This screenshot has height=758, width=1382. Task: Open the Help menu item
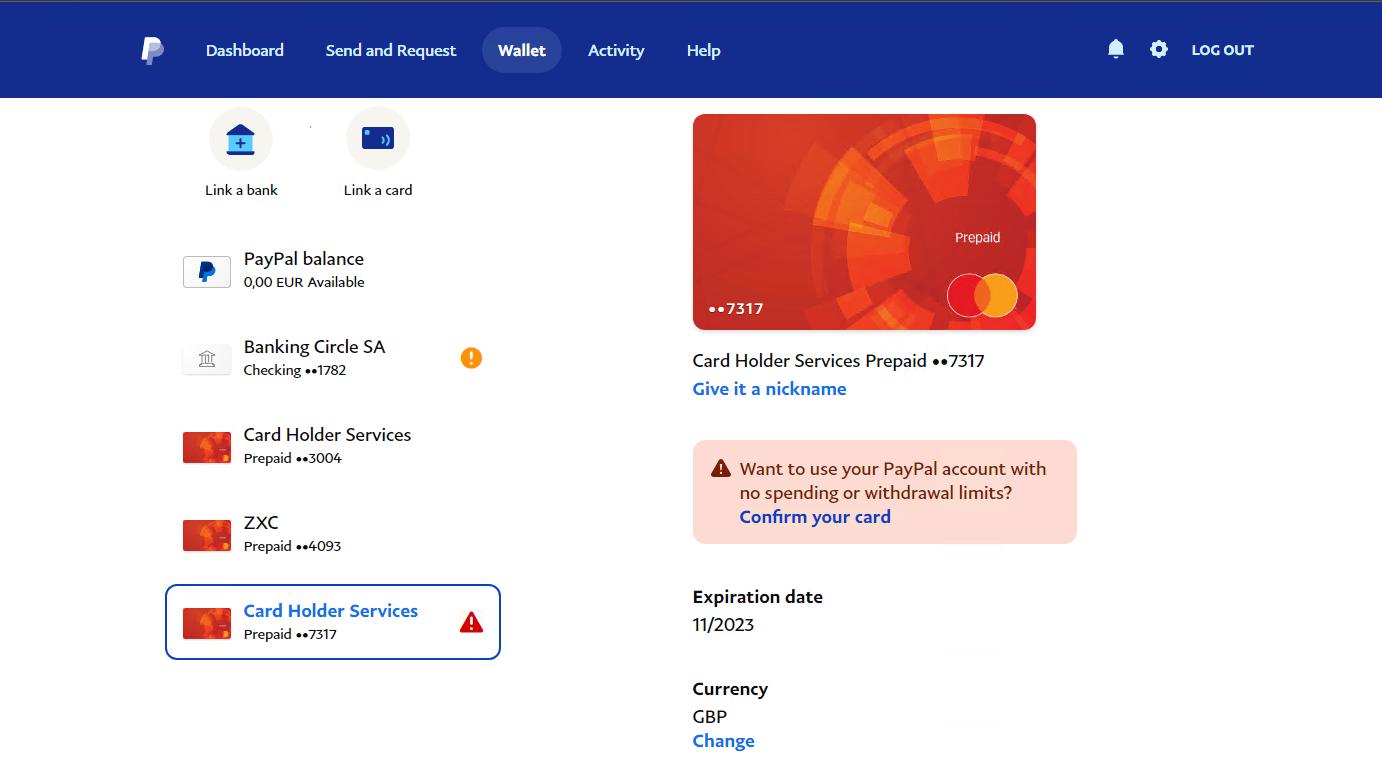(703, 50)
